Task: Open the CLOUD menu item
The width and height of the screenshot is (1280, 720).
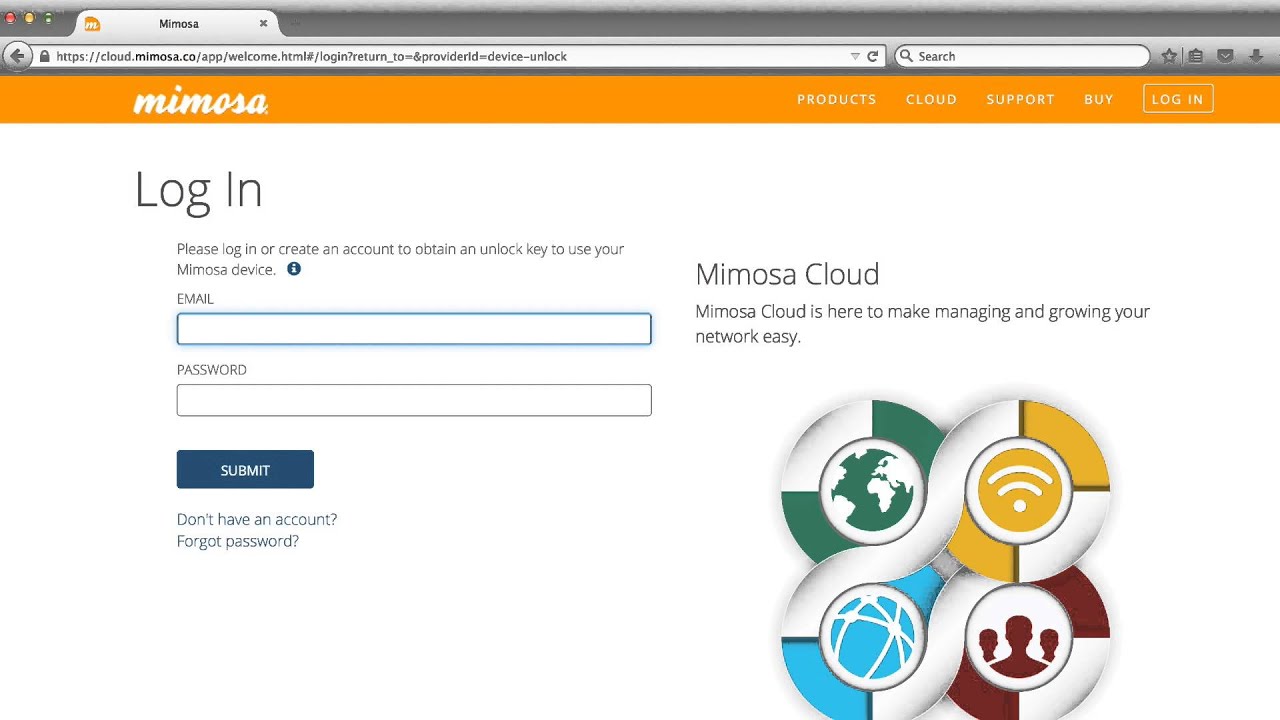Action: click(931, 100)
